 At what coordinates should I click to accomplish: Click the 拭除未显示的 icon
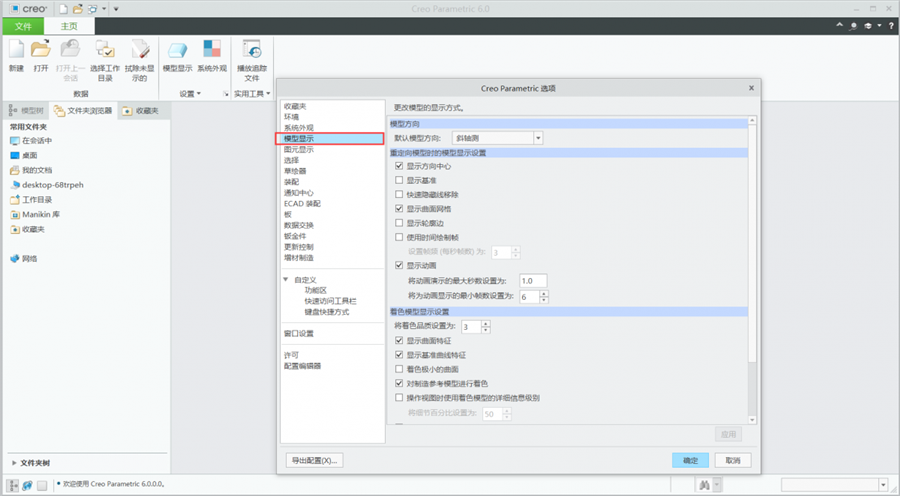[x=139, y=49]
